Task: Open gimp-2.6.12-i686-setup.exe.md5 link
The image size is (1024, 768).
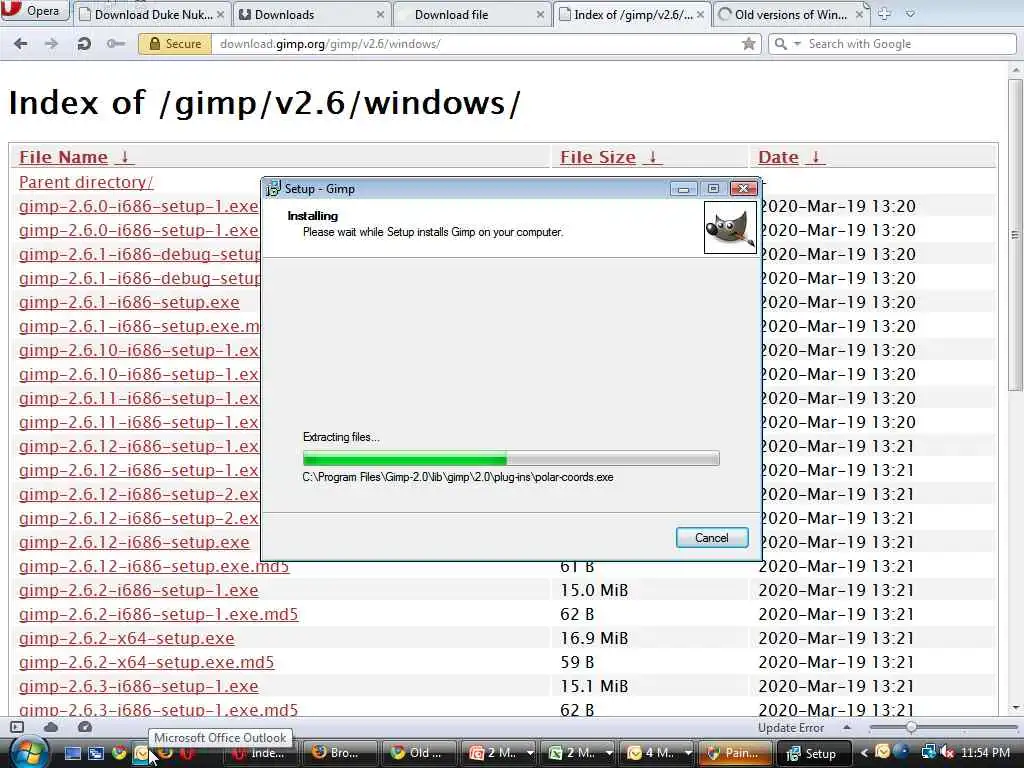Action: point(153,566)
